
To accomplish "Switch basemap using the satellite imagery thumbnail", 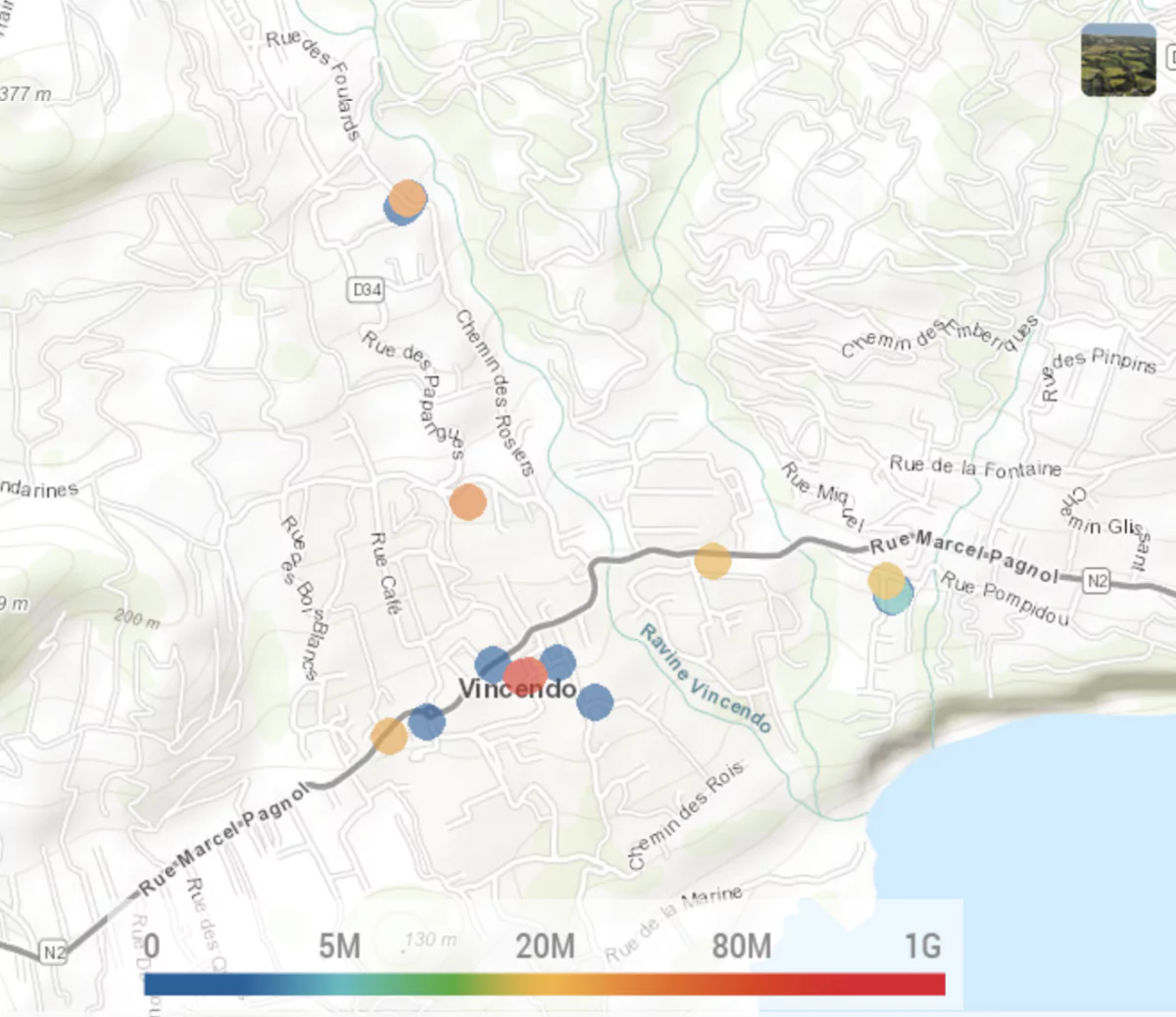I will click(x=1118, y=60).
